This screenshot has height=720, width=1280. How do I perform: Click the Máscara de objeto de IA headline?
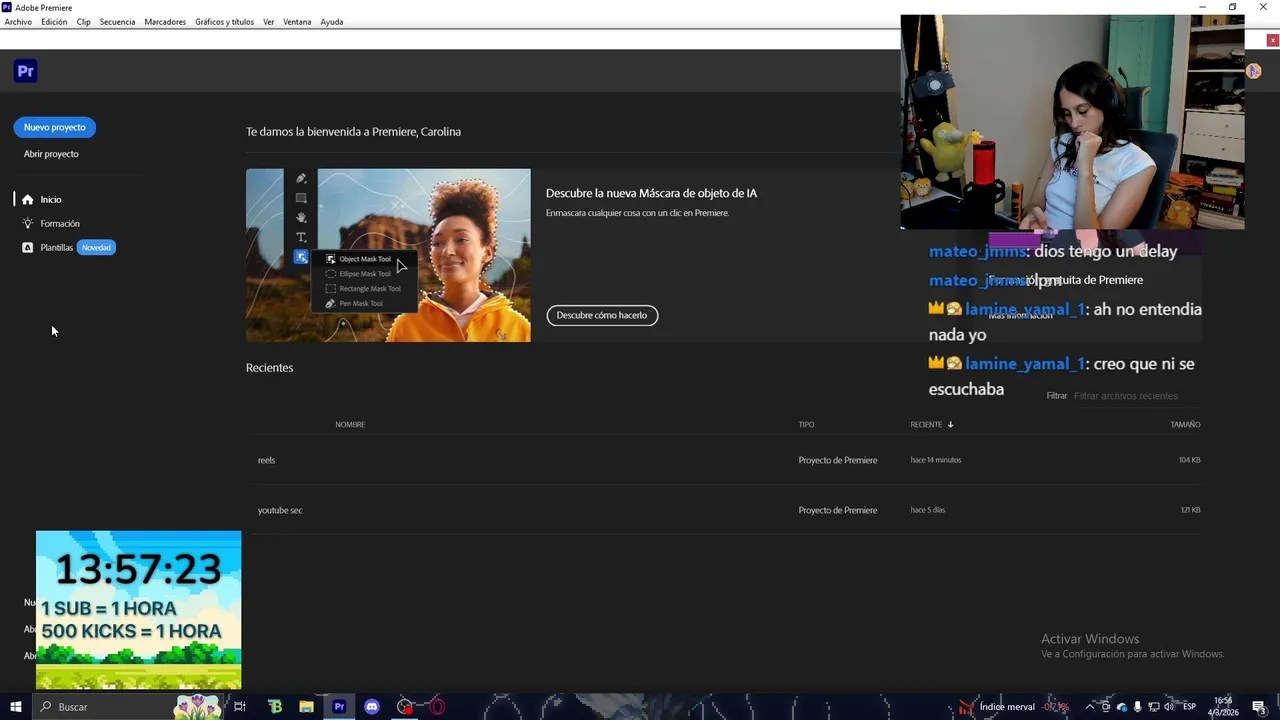tap(651, 193)
